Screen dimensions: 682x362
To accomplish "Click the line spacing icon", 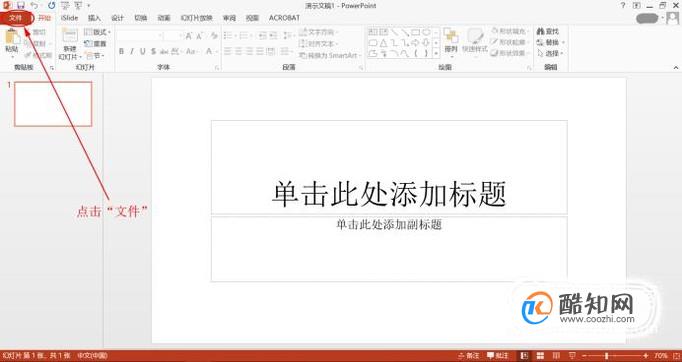I will 288,36.
